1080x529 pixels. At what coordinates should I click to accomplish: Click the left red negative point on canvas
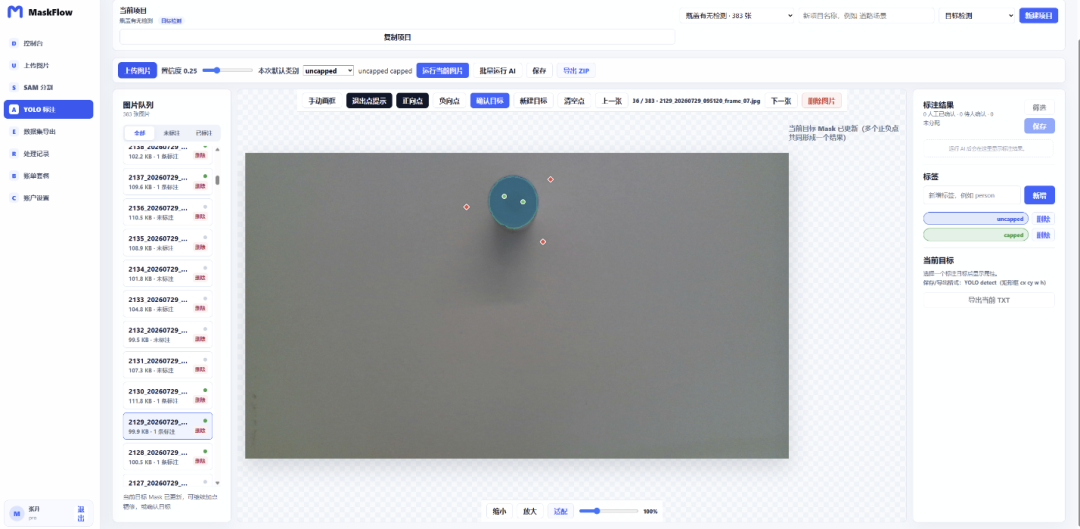pyautogui.click(x=466, y=207)
